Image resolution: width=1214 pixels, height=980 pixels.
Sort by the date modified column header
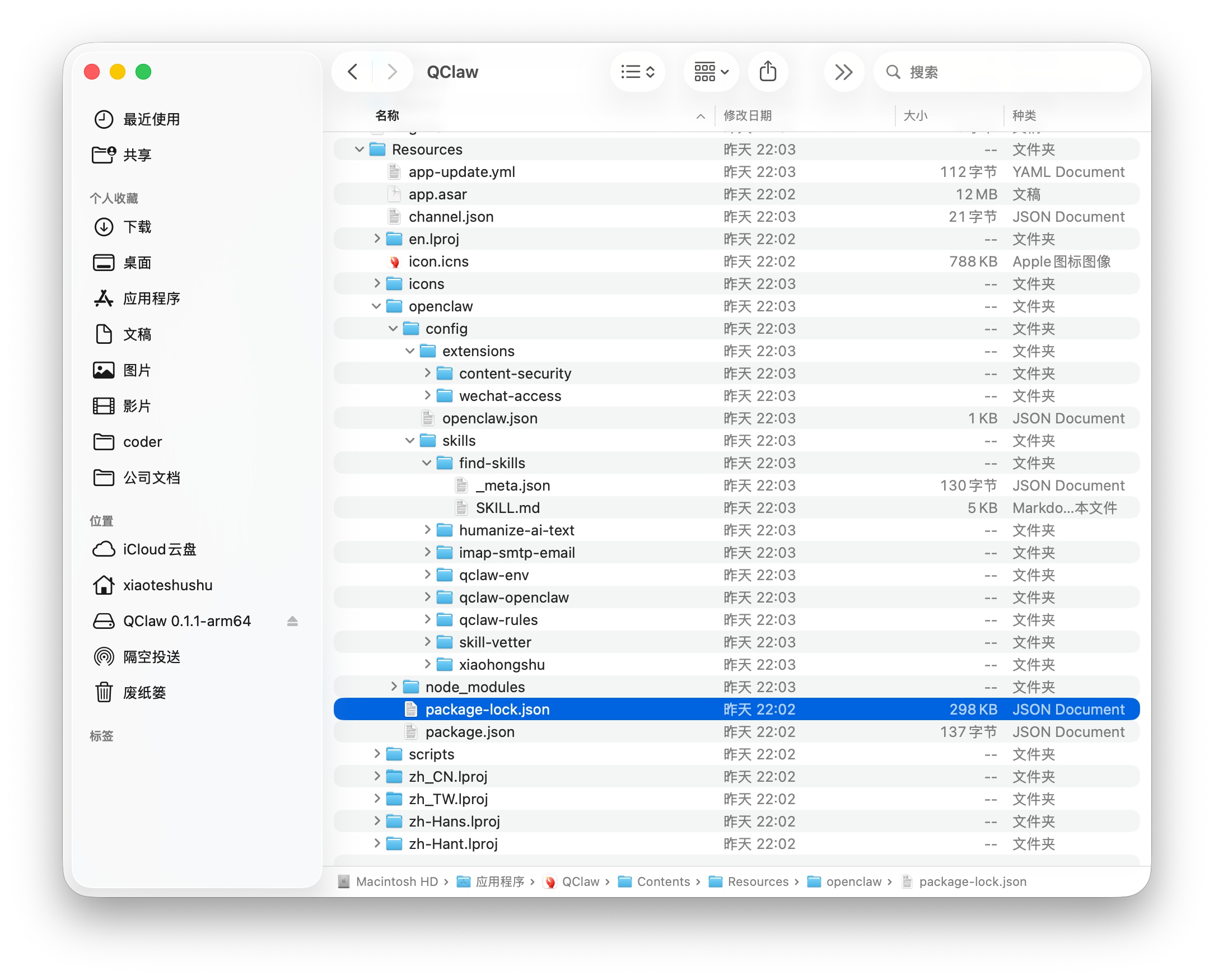(748, 116)
